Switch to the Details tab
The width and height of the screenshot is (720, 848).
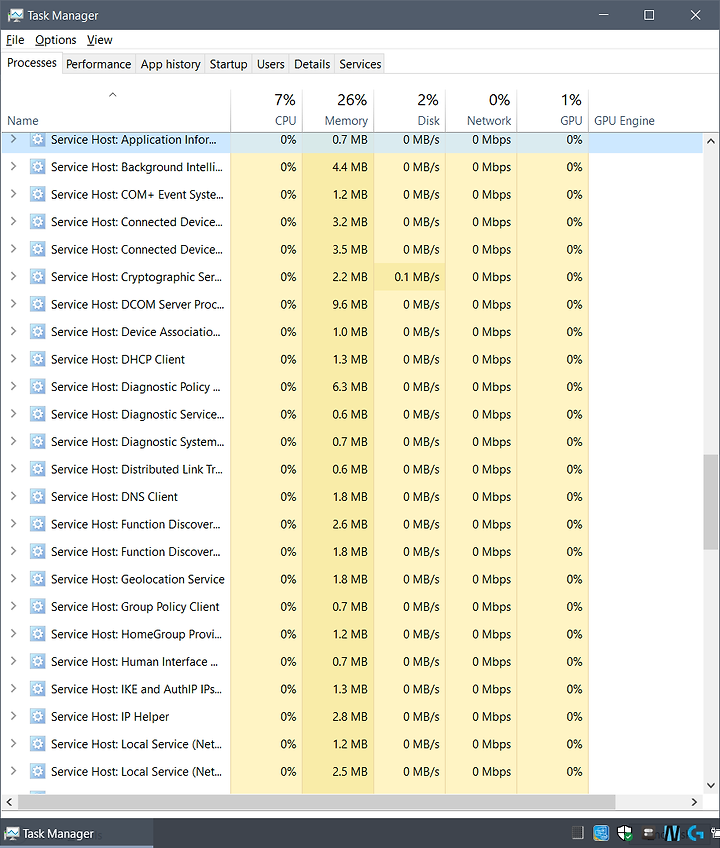312,64
